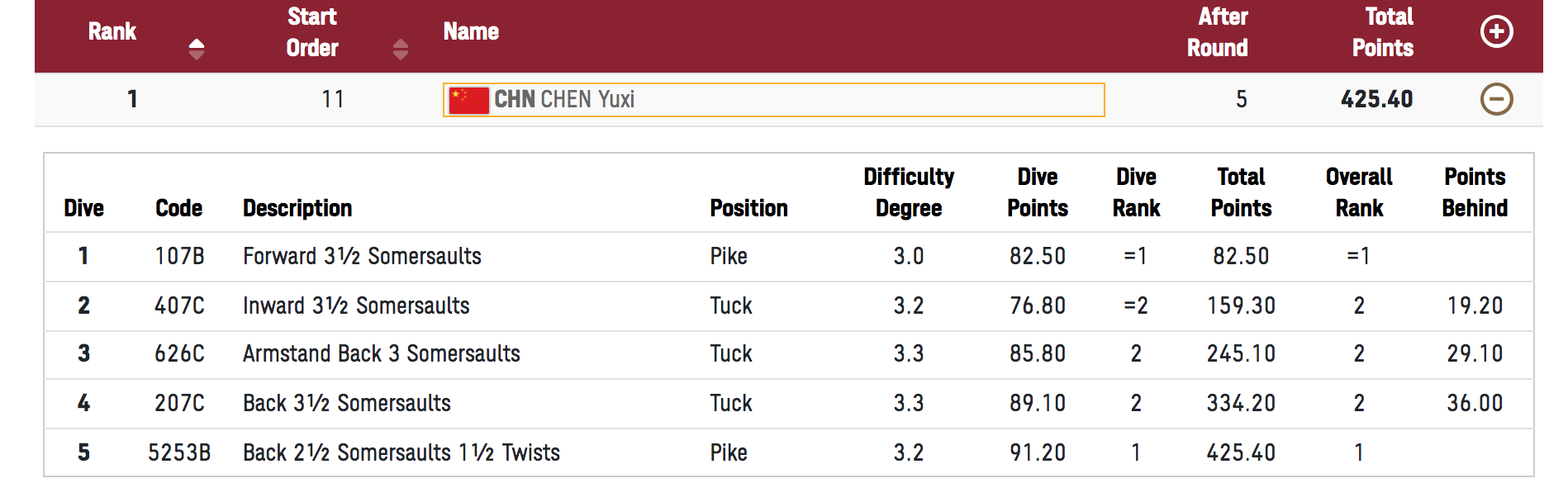Click the Points Behind column header

pos(1475,192)
